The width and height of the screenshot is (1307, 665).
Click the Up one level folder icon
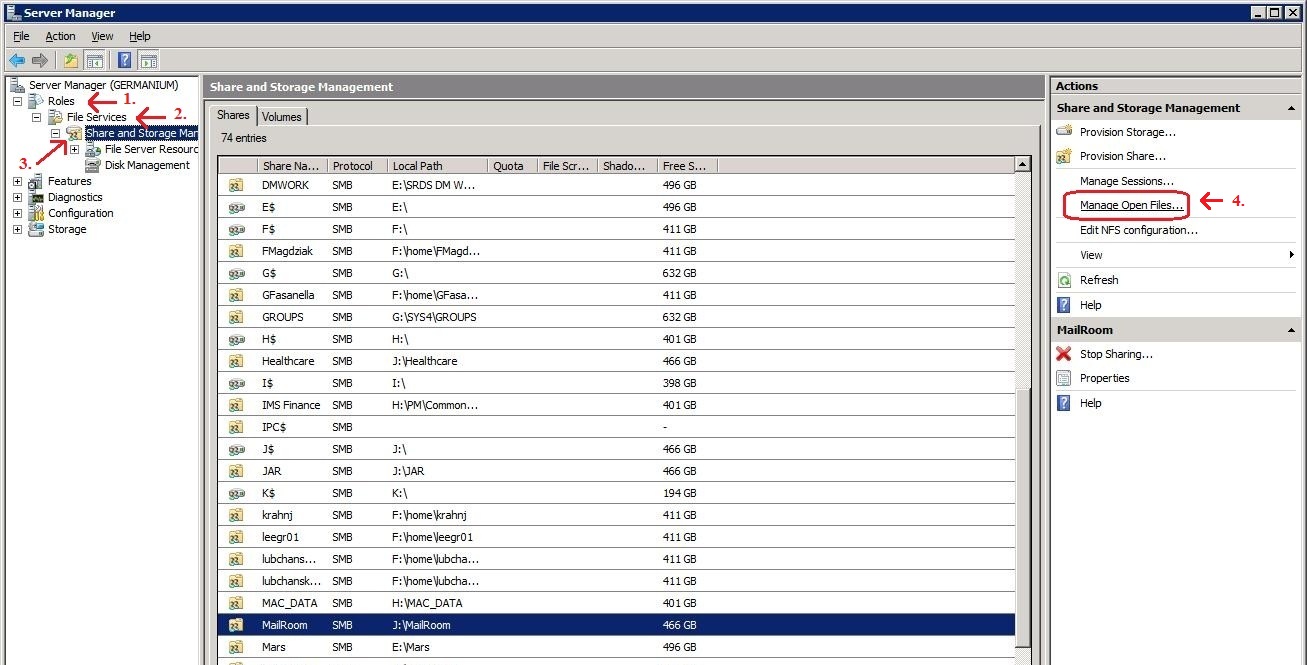(x=71, y=60)
